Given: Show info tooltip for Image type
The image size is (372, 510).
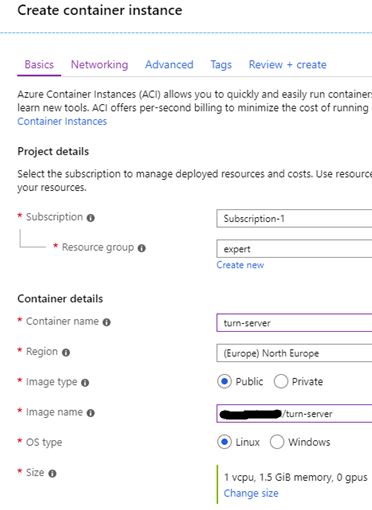Looking at the screenshot, I should point(85,383).
